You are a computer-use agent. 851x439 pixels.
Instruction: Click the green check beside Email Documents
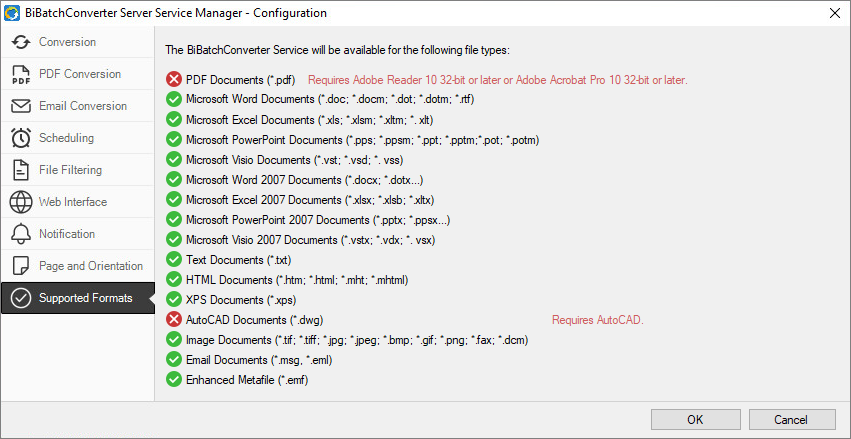[x=174, y=360]
